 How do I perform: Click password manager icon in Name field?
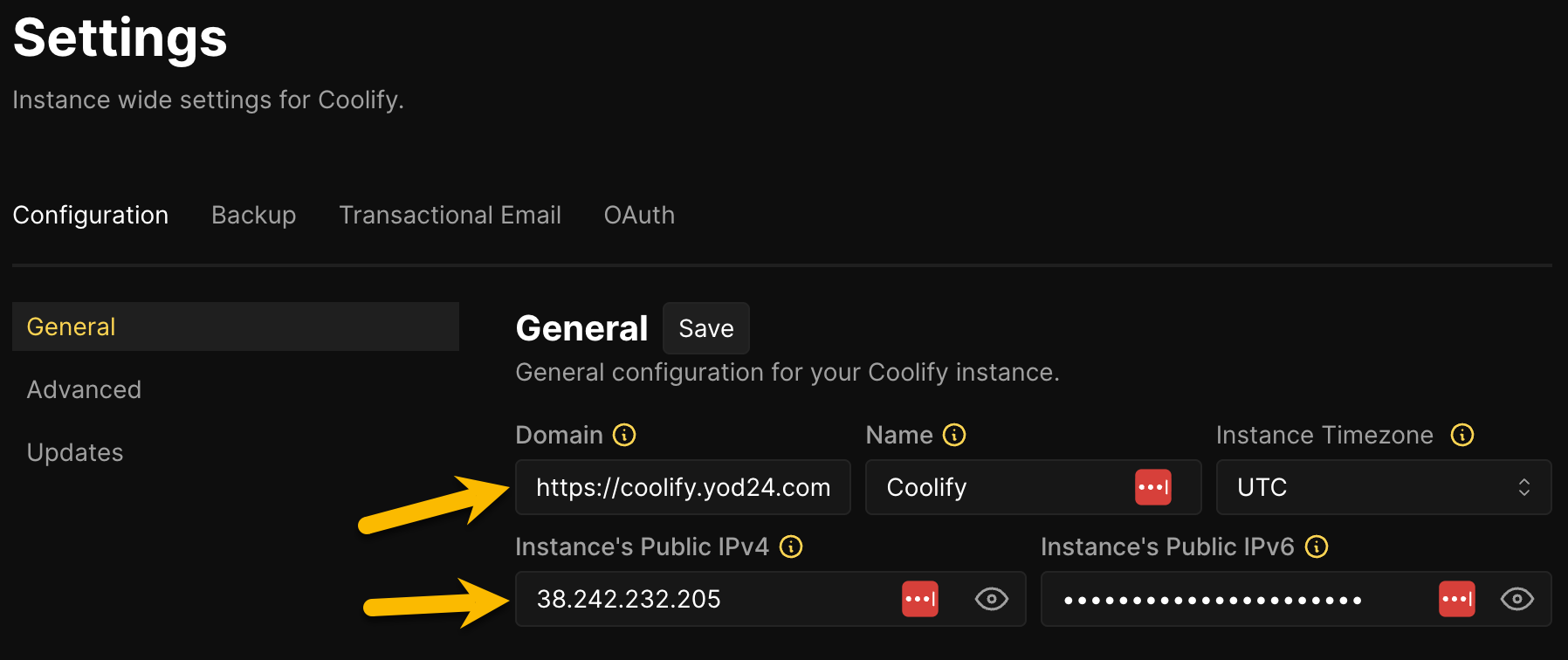pyautogui.click(x=1152, y=487)
